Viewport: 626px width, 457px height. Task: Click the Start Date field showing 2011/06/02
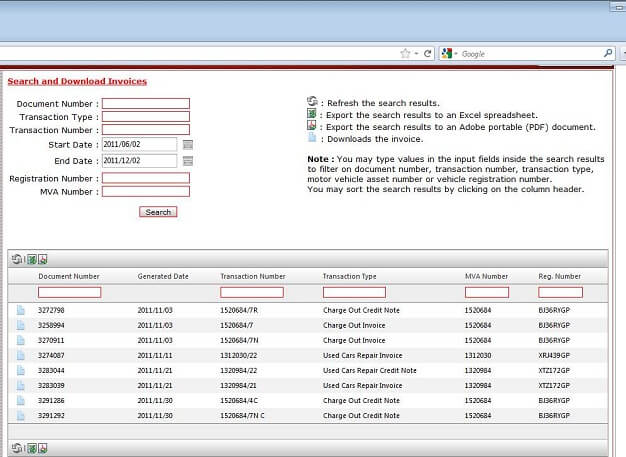139,144
